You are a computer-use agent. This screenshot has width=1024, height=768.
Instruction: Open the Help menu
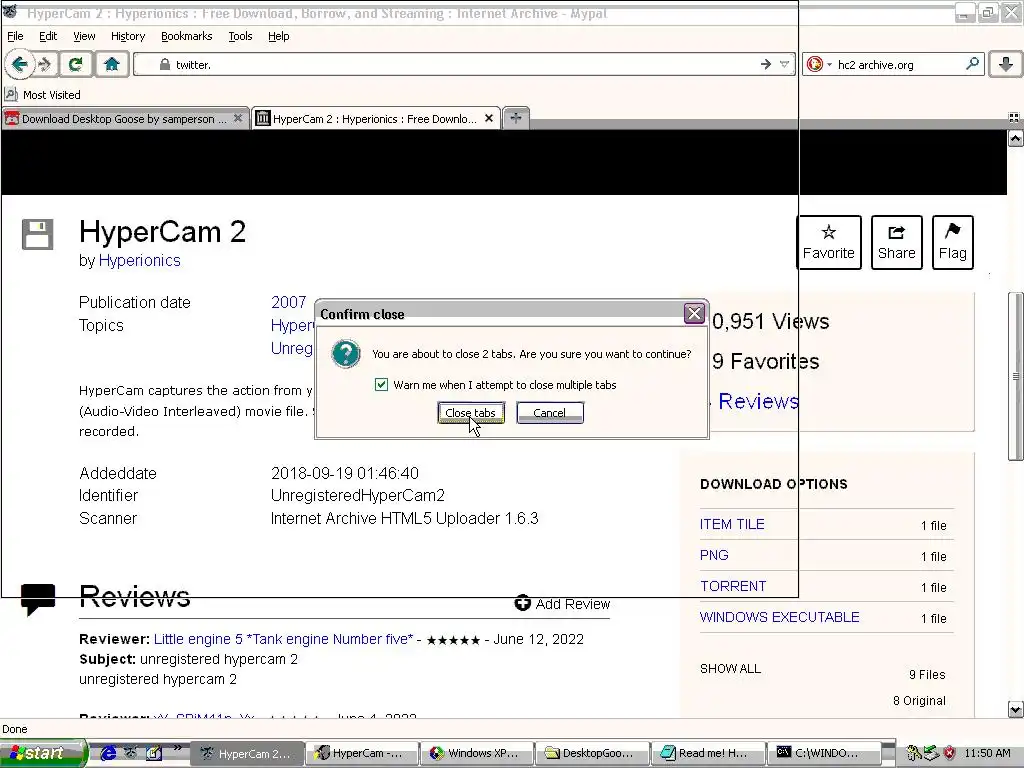[x=278, y=36]
